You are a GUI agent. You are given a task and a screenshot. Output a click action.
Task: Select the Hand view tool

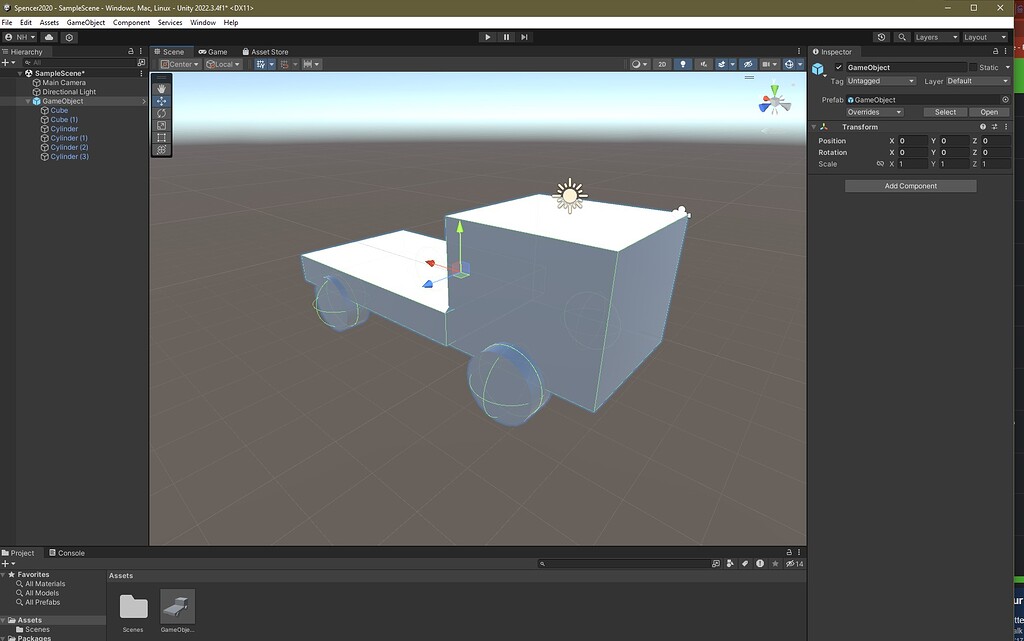[x=161, y=89]
